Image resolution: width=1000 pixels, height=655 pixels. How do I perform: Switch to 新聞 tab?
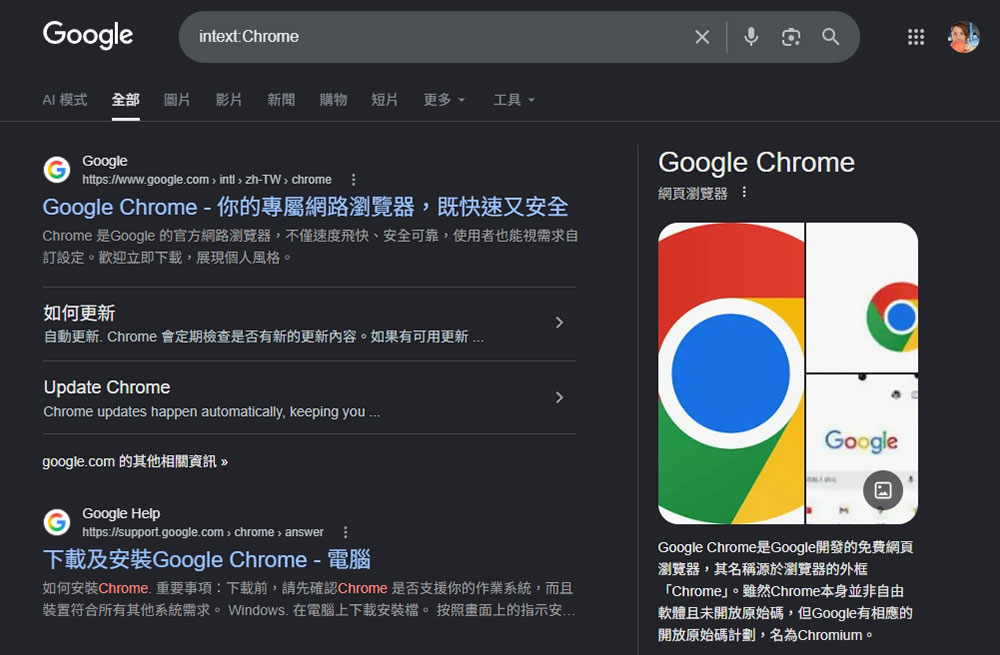click(281, 100)
